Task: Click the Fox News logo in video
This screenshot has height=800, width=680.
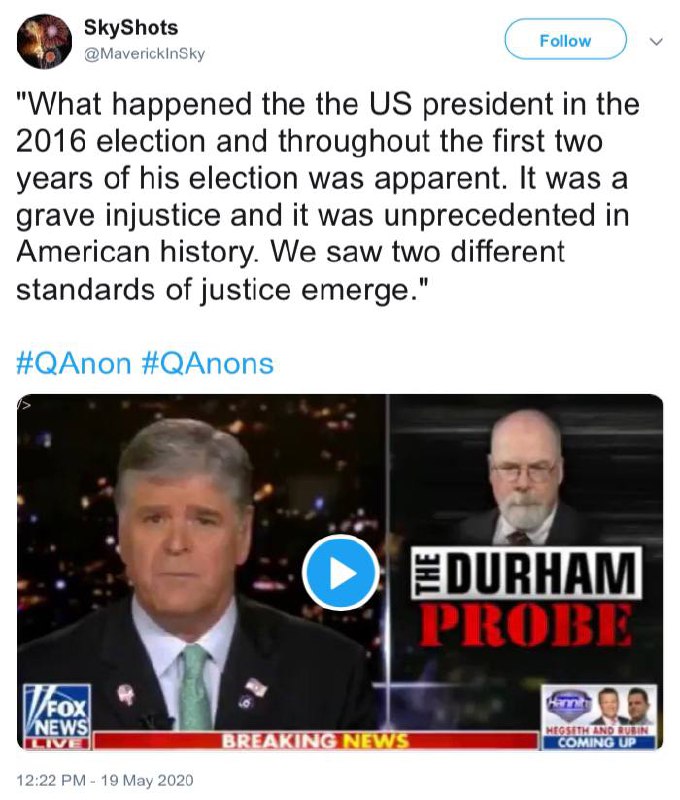Action: (x=57, y=710)
